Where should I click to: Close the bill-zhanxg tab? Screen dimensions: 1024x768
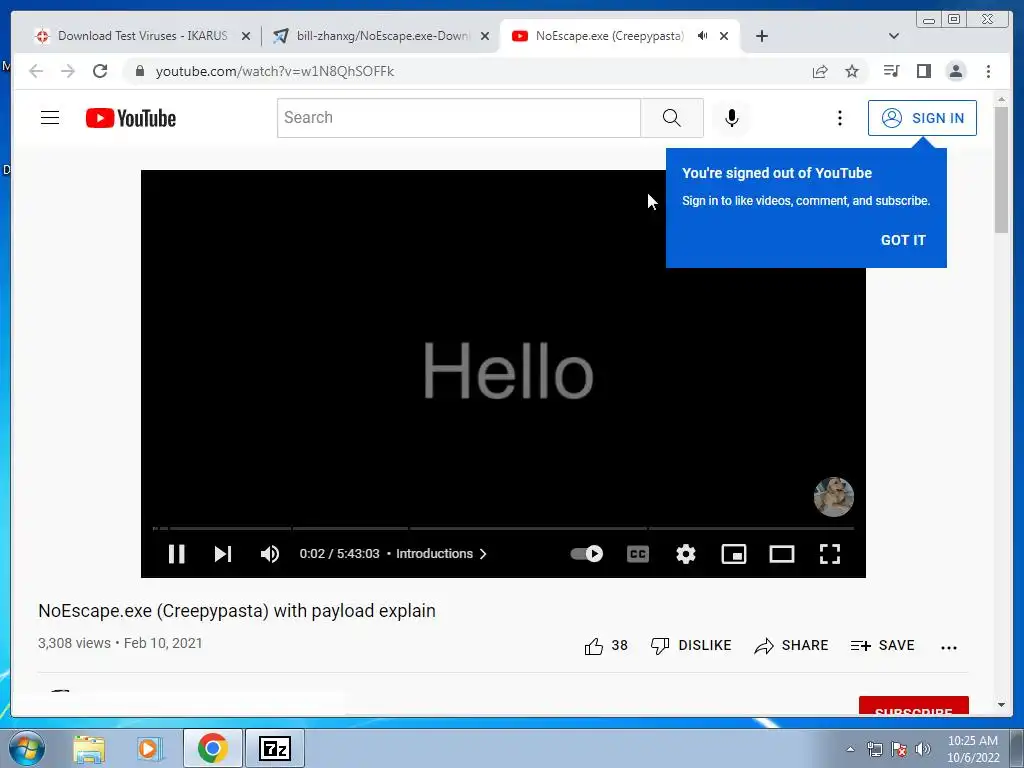(485, 37)
